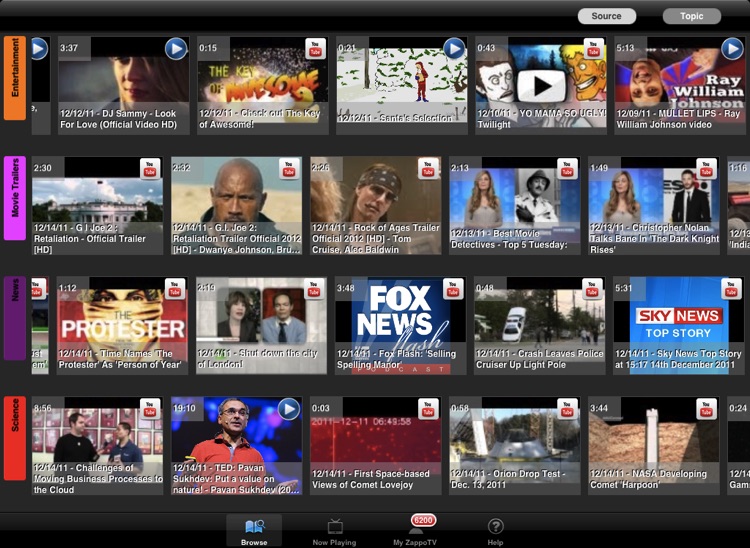Click YouTube icon on city of London video

coord(314,289)
